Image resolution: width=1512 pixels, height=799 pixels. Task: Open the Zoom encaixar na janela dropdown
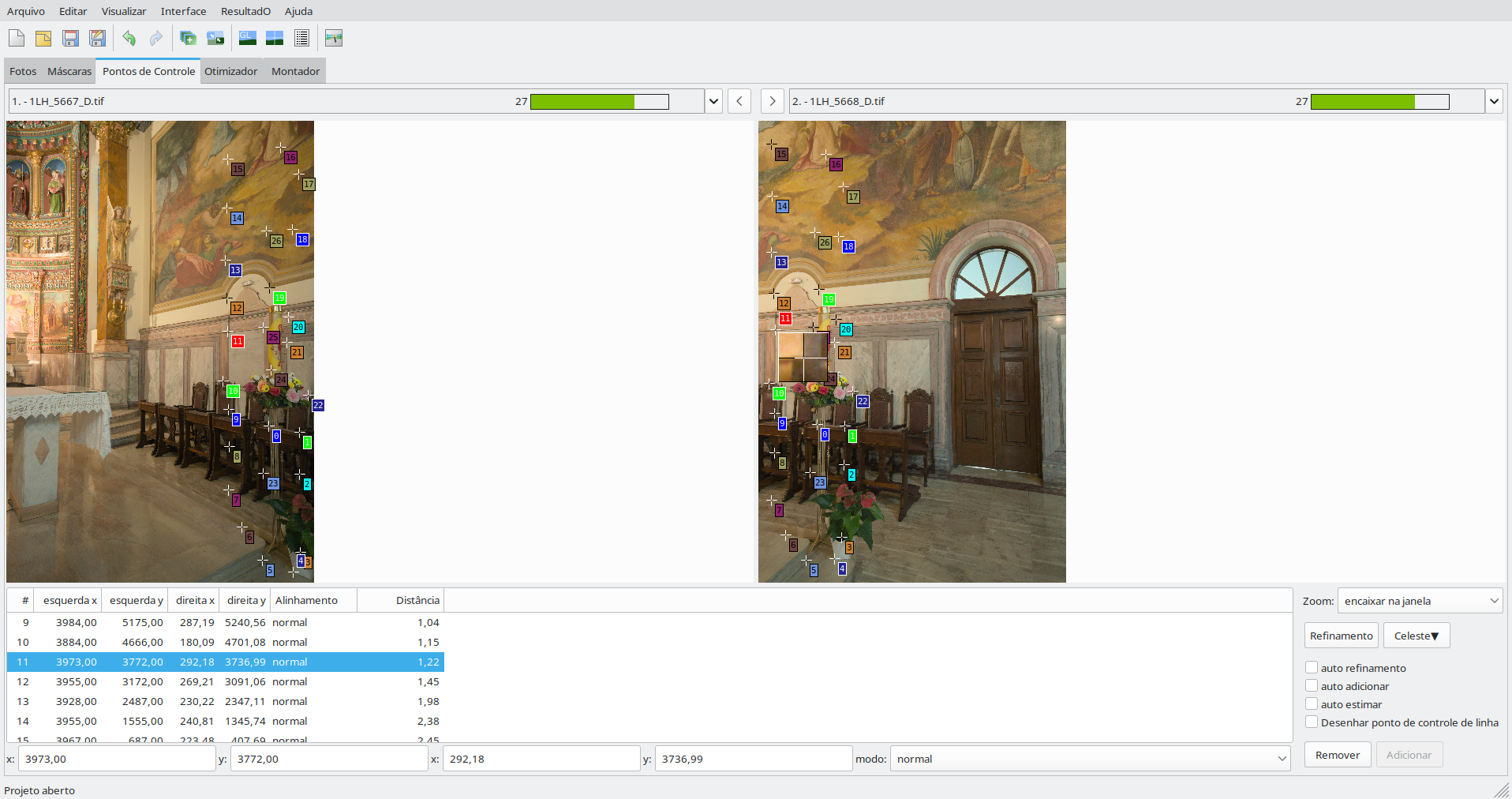[1420, 601]
